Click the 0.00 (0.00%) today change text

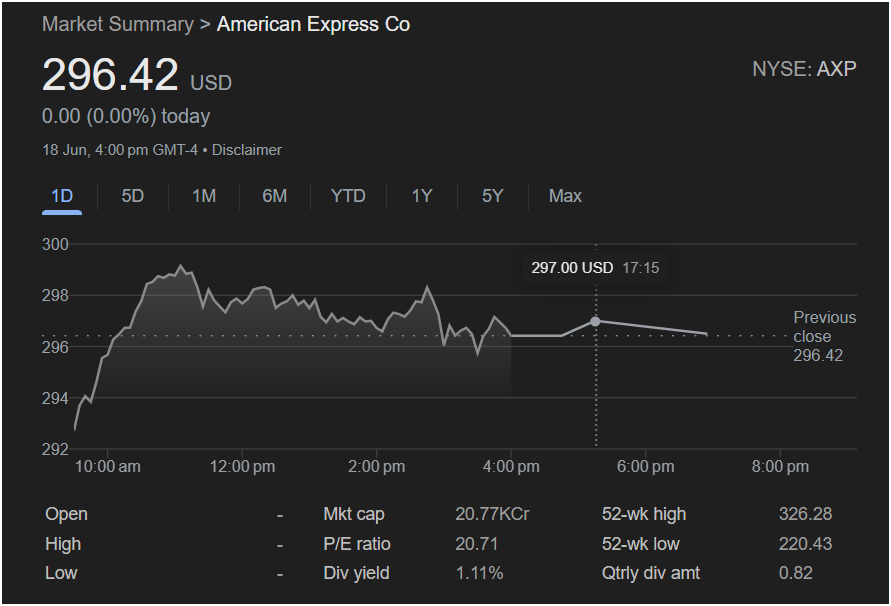126,116
